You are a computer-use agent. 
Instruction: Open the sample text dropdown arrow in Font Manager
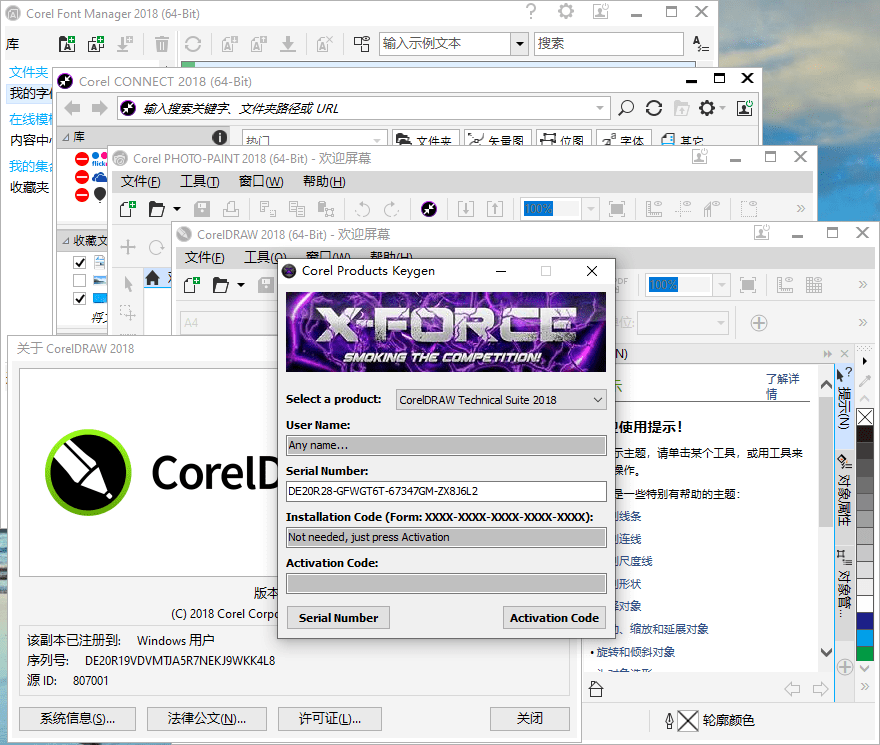click(520, 44)
